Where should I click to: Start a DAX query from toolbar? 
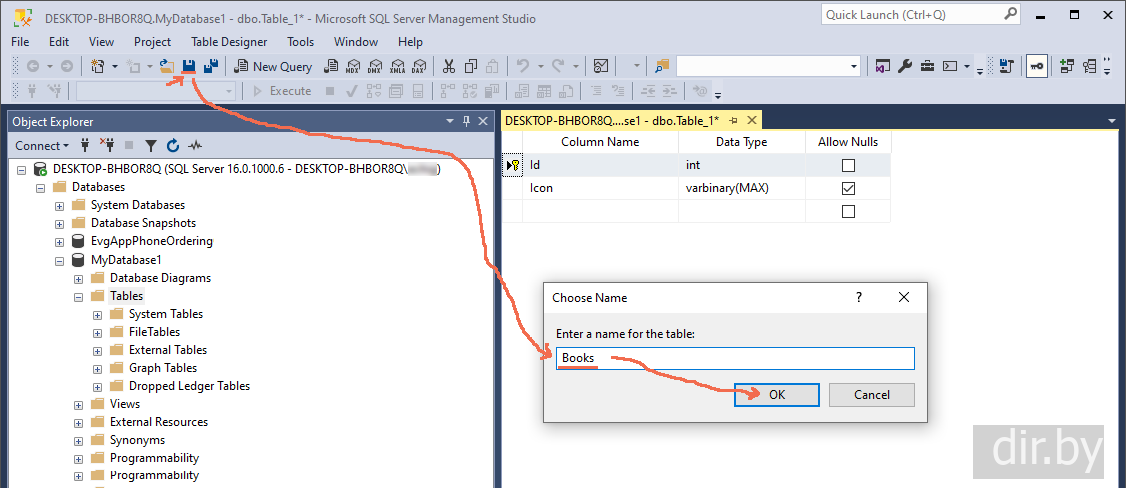pos(419,66)
